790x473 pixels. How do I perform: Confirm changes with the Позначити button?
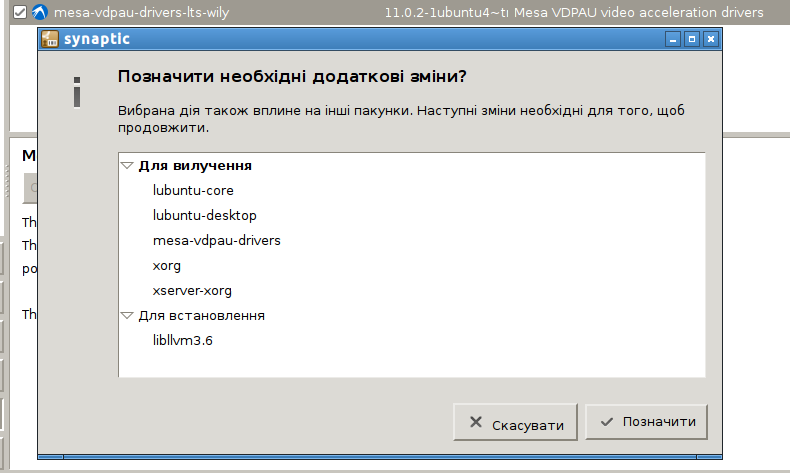(647, 422)
